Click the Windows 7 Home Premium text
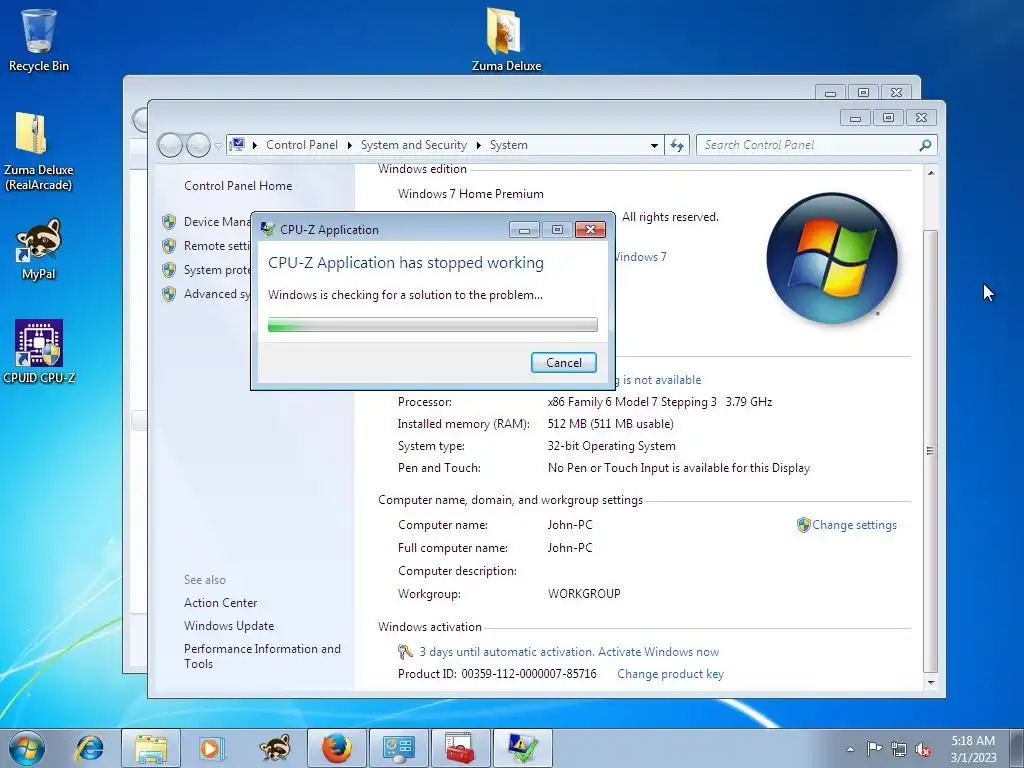 pos(470,194)
